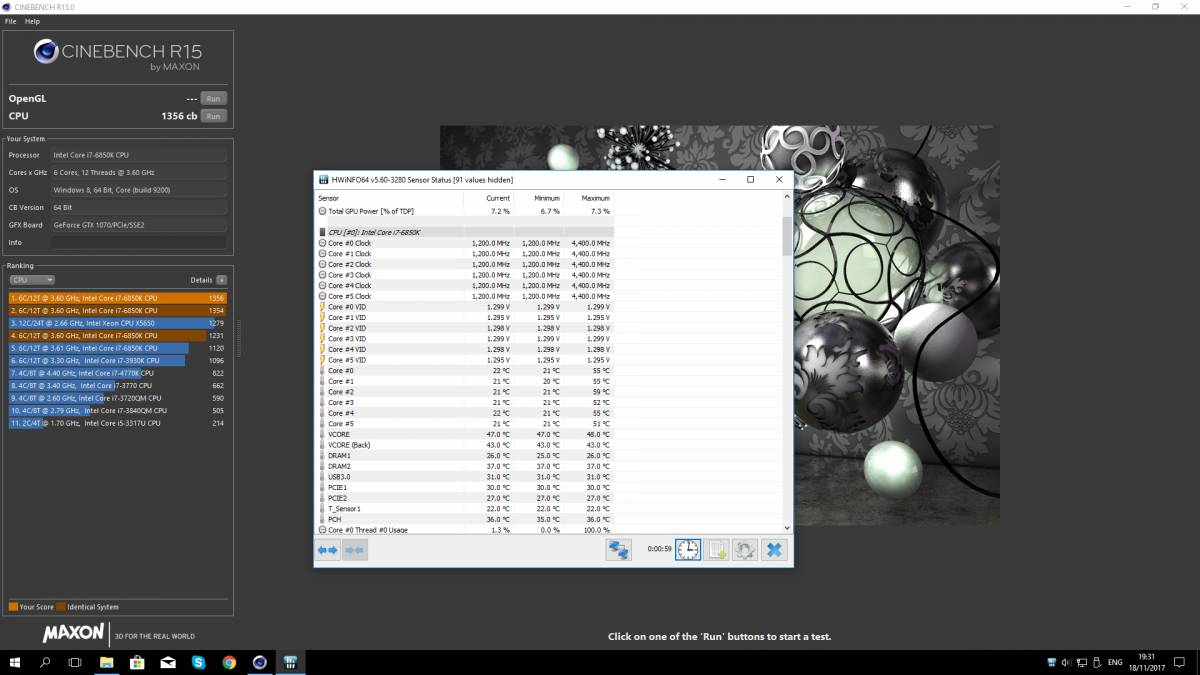1200x675 pixels.
Task: Select the i7-4770K ranking entry
Action: tap(118, 373)
